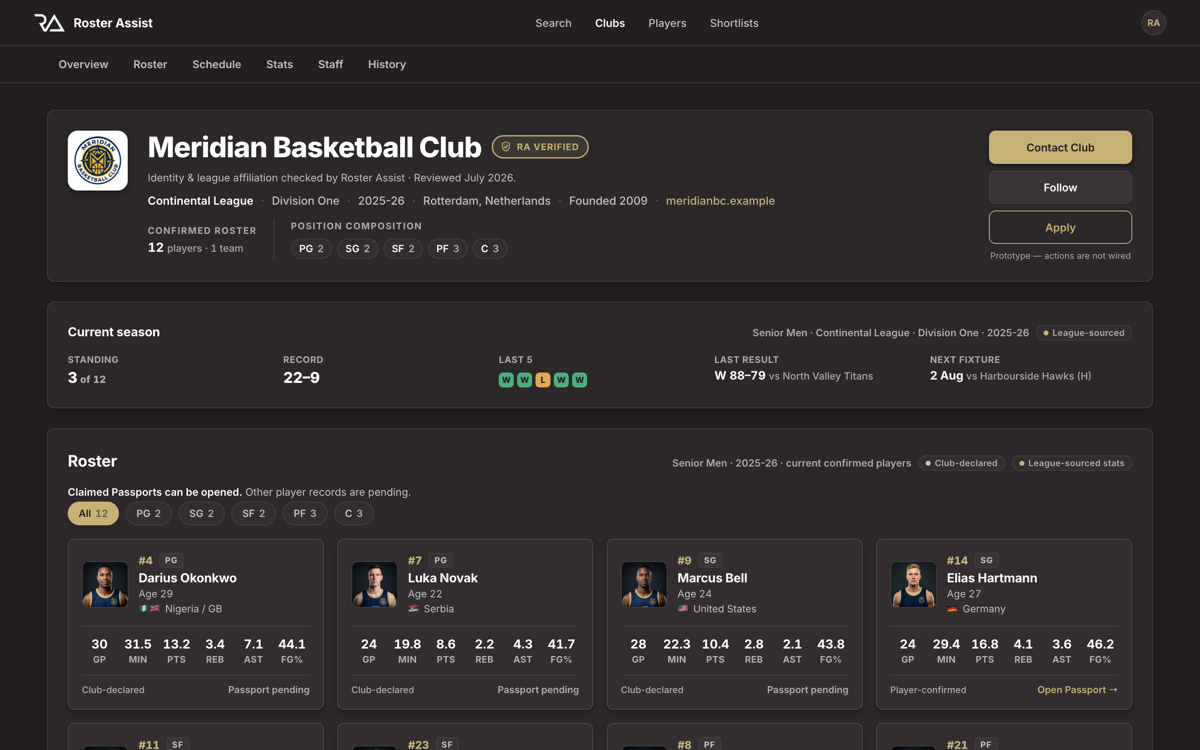Switch to the Staff tab
The height and width of the screenshot is (750, 1200).
coord(330,64)
